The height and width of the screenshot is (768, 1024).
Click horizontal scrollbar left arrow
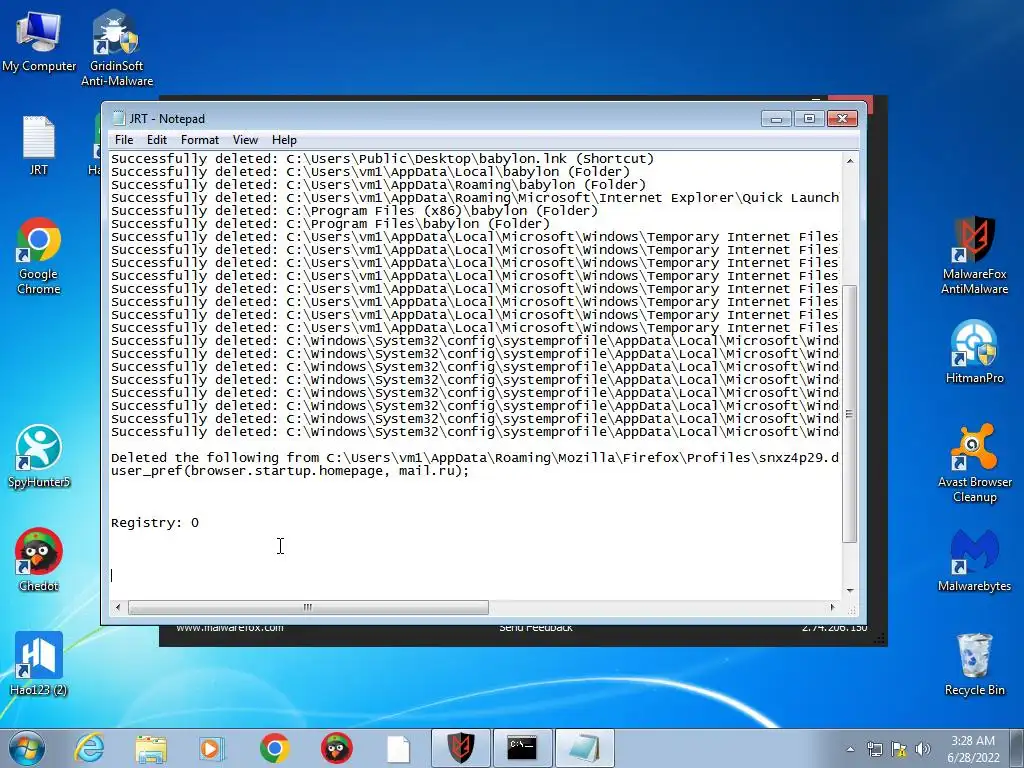click(x=118, y=607)
